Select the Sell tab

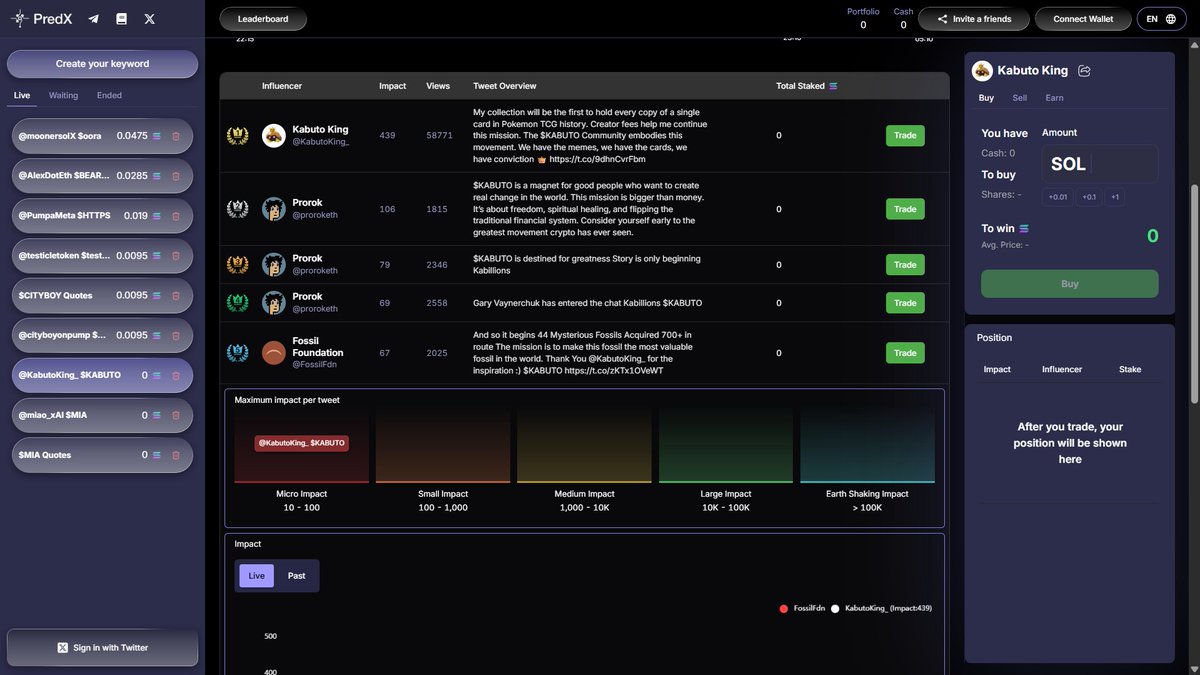(x=1020, y=98)
